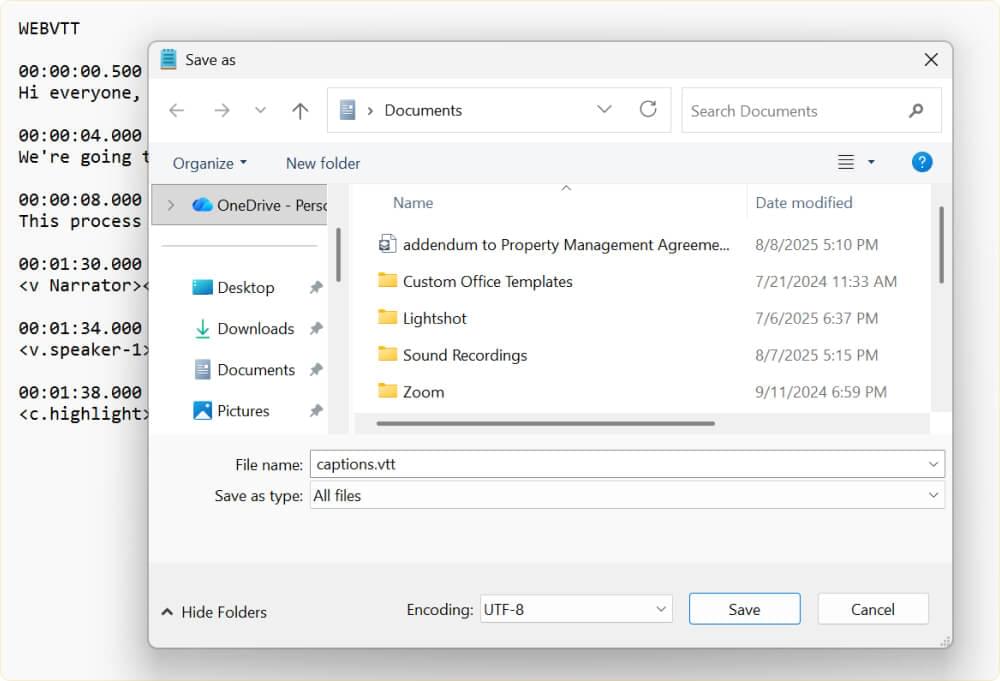The height and width of the screenshot is (681, 1000).
Task: Open the Organize menu
Action: click(207, 162)
